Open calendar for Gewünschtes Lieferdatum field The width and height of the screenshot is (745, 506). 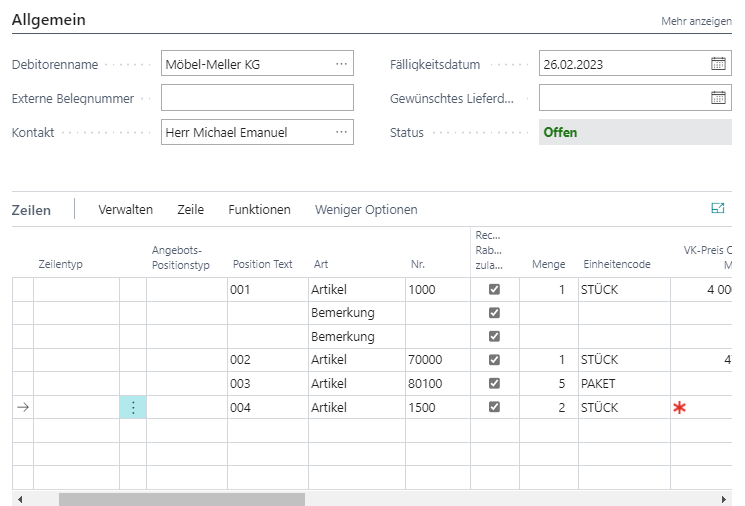coord(718,98)
